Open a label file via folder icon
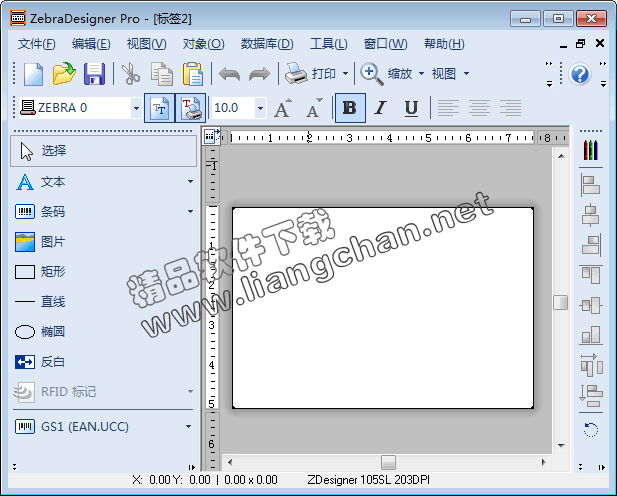 pyautogui.click(x=64, y=74)
